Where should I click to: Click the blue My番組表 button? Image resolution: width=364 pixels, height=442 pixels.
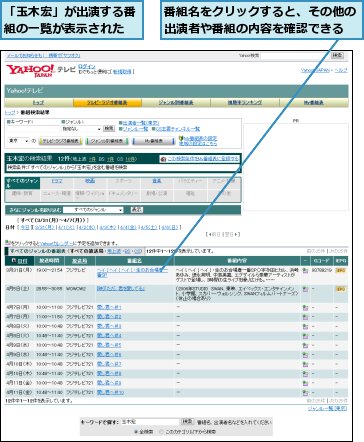tap(153, 141)
